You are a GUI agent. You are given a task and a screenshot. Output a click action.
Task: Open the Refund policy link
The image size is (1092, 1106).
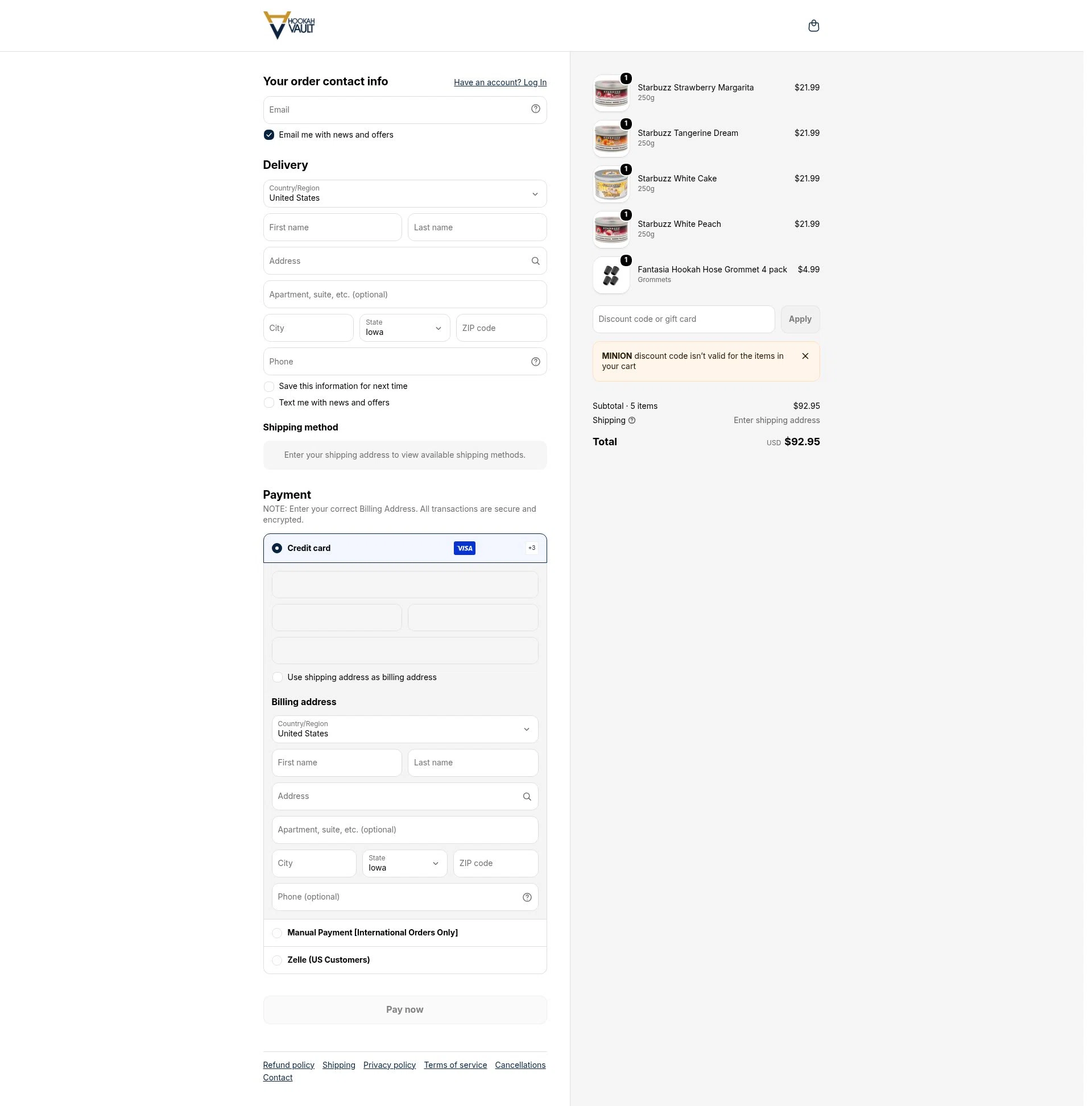[x=288, y=1065]
